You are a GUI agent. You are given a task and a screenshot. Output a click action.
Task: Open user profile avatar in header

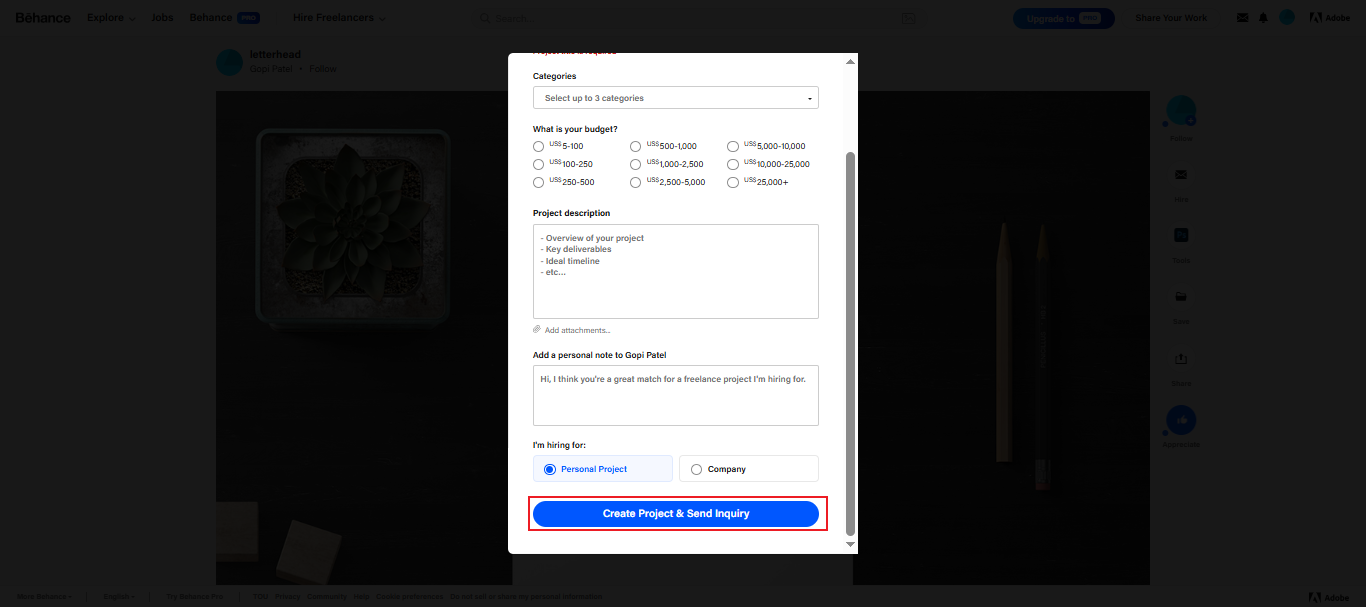point(1287,18)
